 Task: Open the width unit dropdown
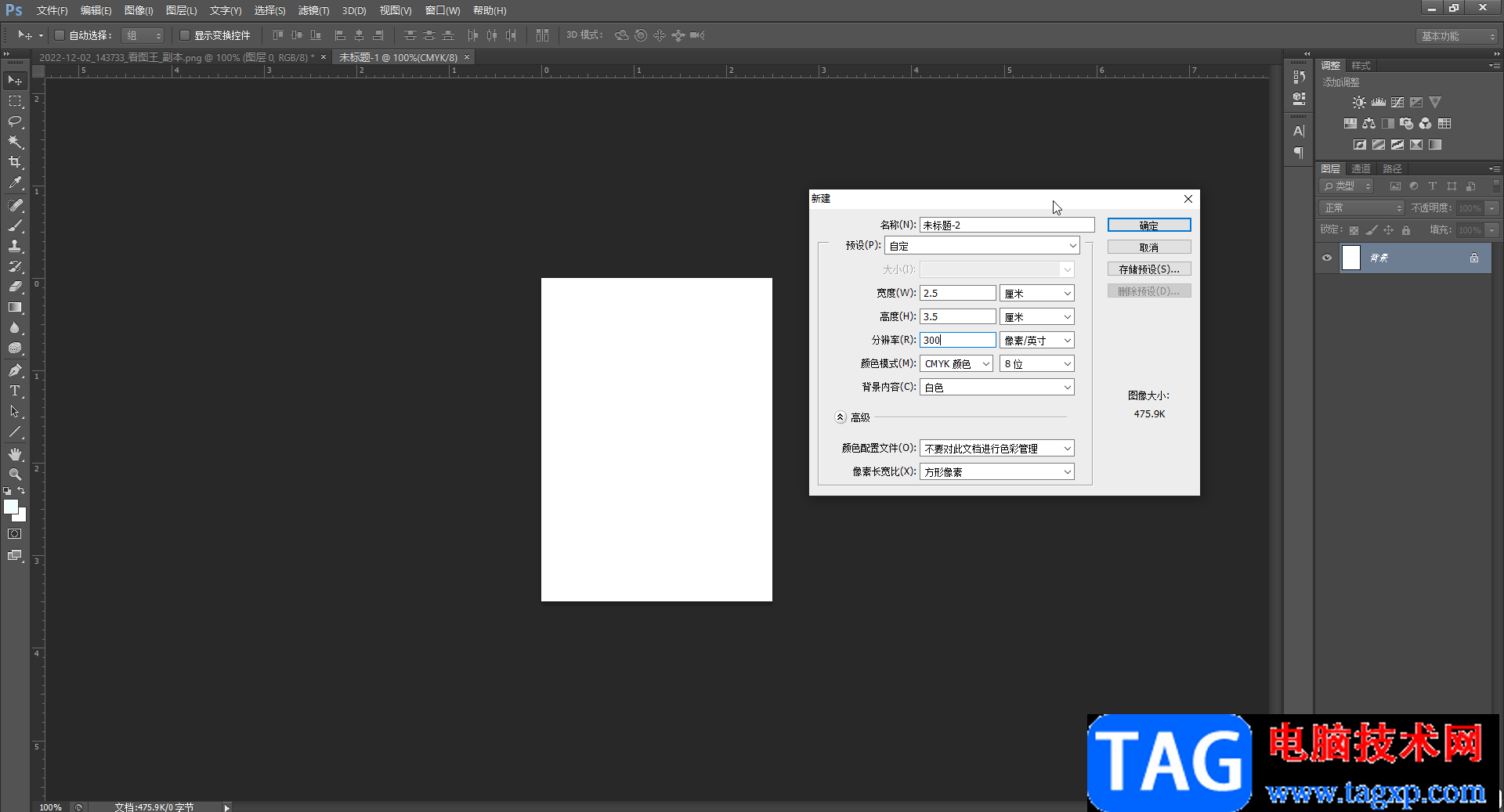point(1036,293)
